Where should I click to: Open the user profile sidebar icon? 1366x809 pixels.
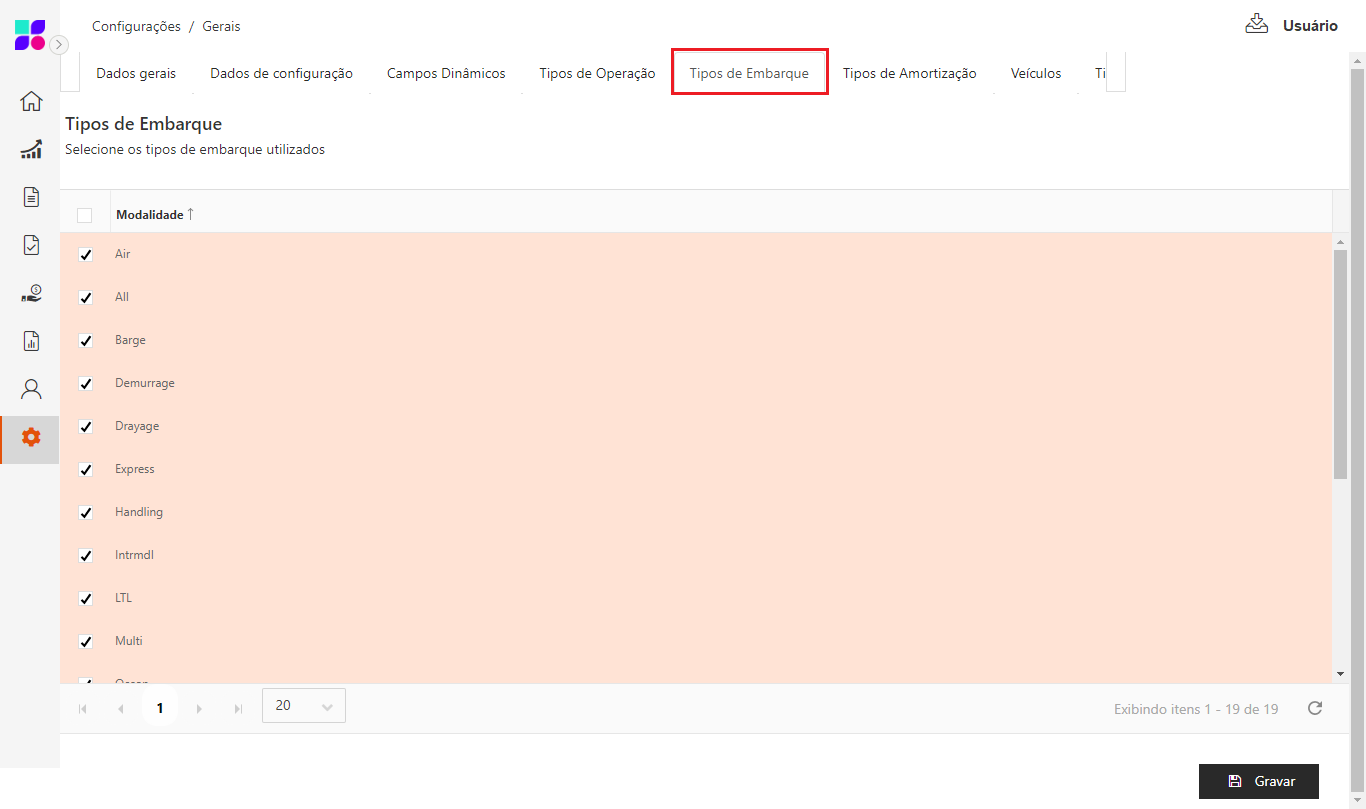pos(31,389)
